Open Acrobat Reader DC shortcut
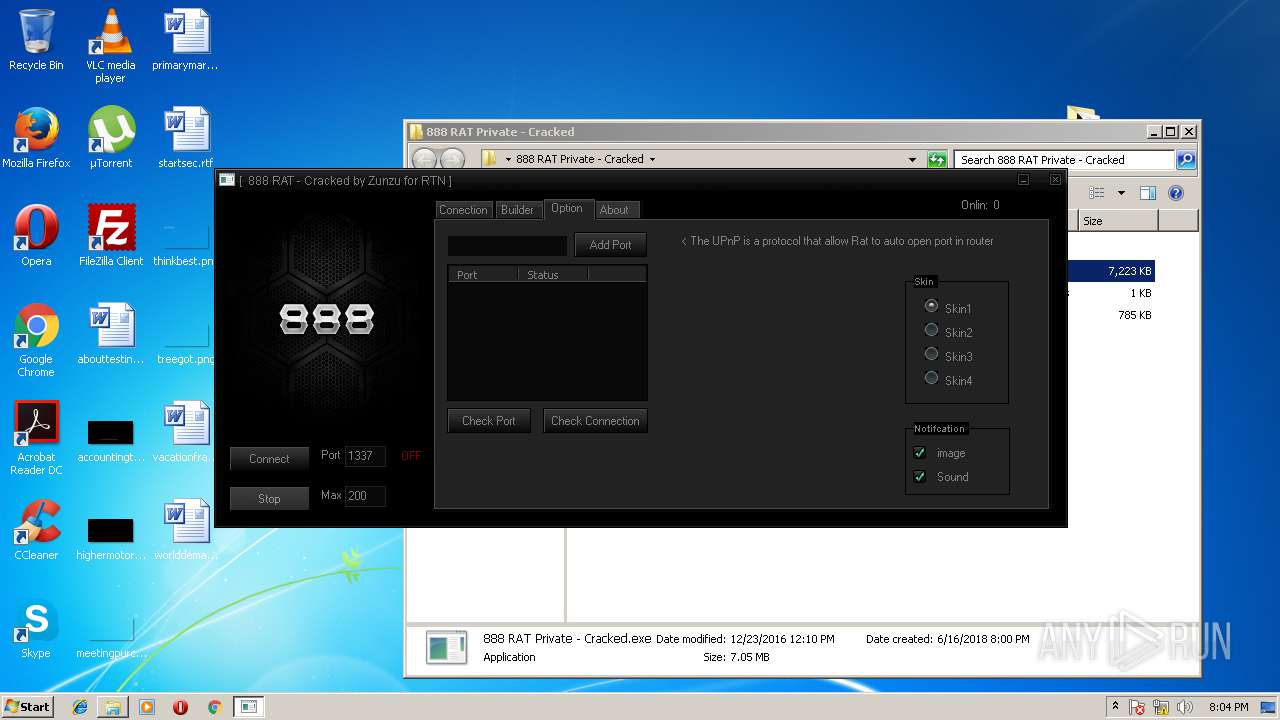This screenshot has width=1280, height=720. (x=36, y=438)
